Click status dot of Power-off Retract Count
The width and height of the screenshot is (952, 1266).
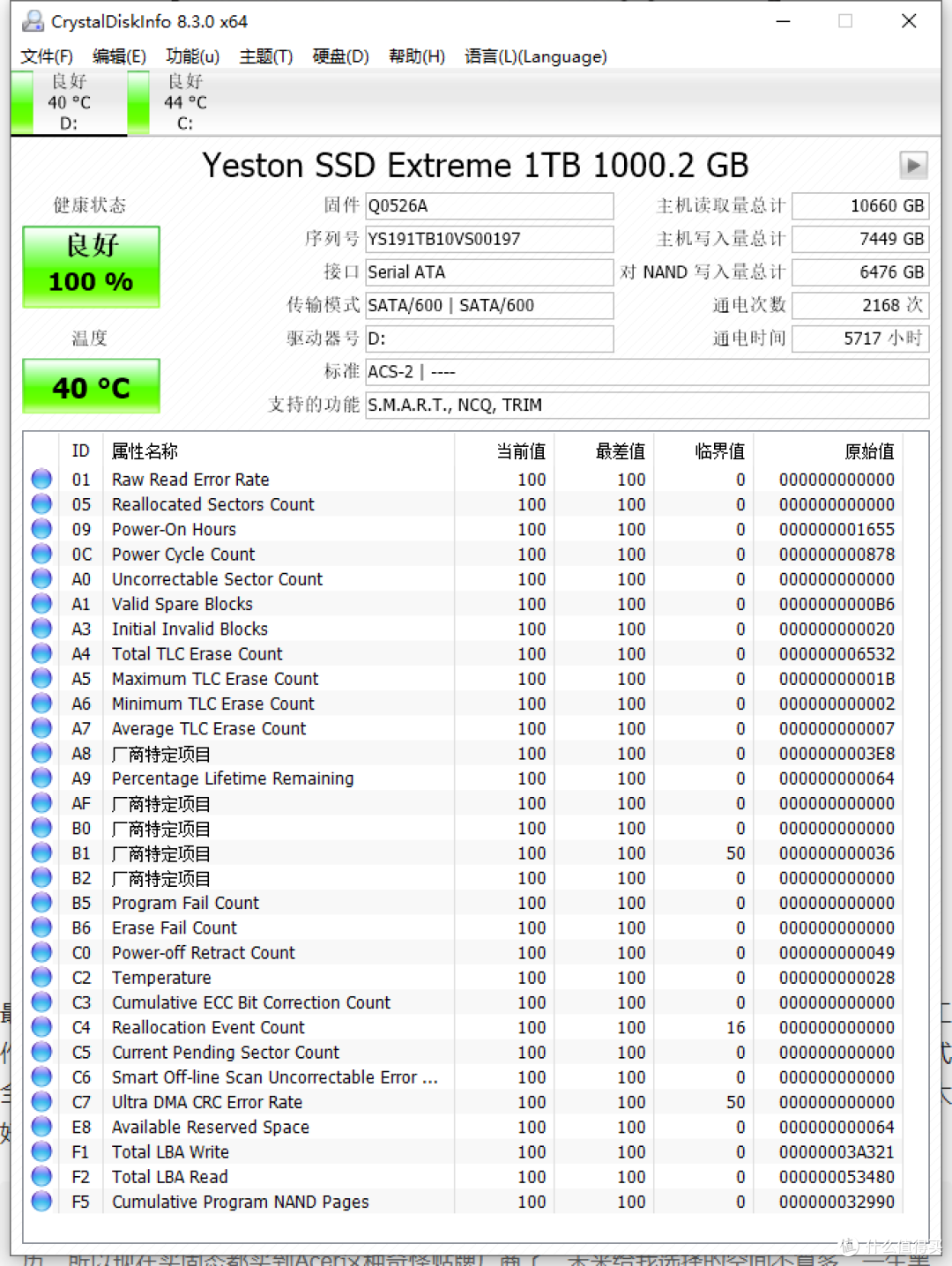pos(41,952)
